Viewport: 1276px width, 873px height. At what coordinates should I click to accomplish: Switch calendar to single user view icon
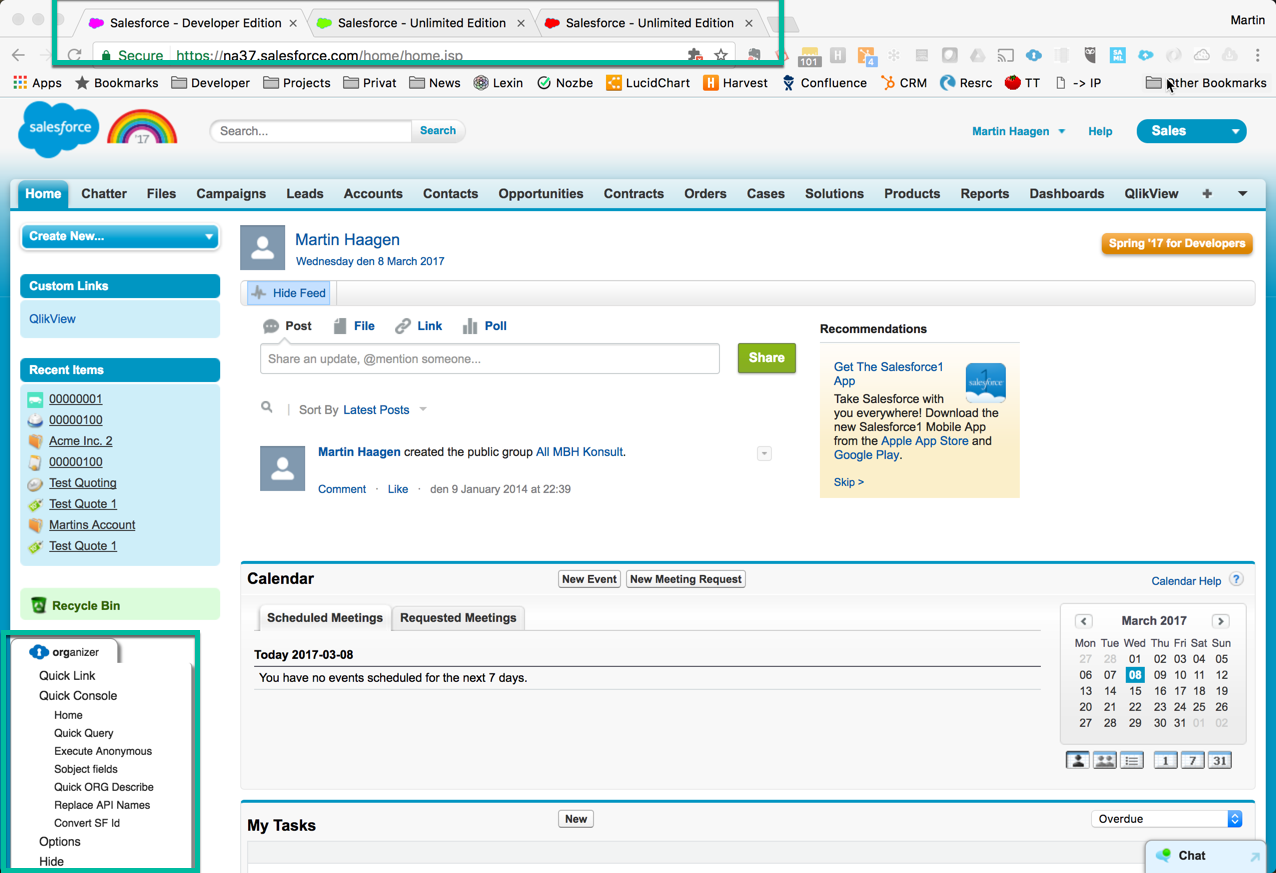pyautogui.click(x=1077, y=761)
